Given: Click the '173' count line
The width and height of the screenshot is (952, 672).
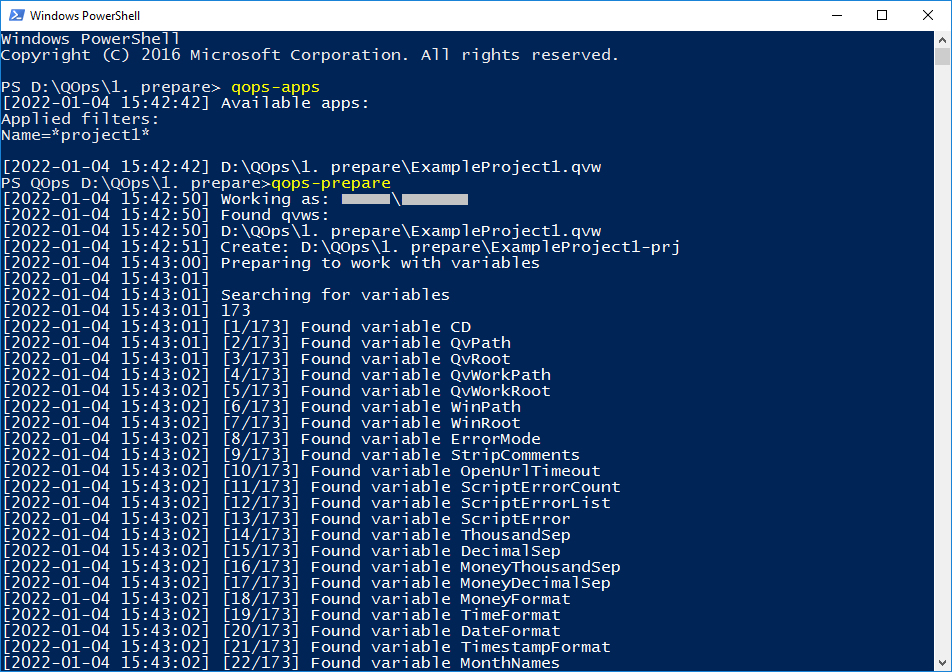Looking at the screenshot, I should click(126, 311).
